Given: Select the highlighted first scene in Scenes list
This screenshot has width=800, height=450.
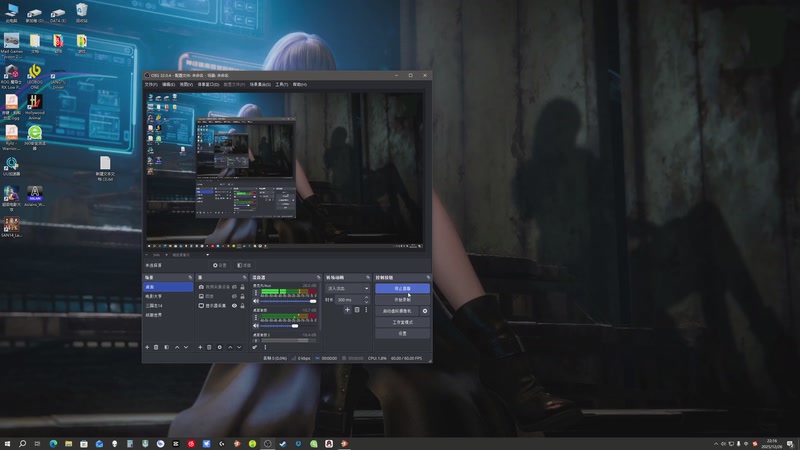Looking at the screenshot, I should coord(168,287).
